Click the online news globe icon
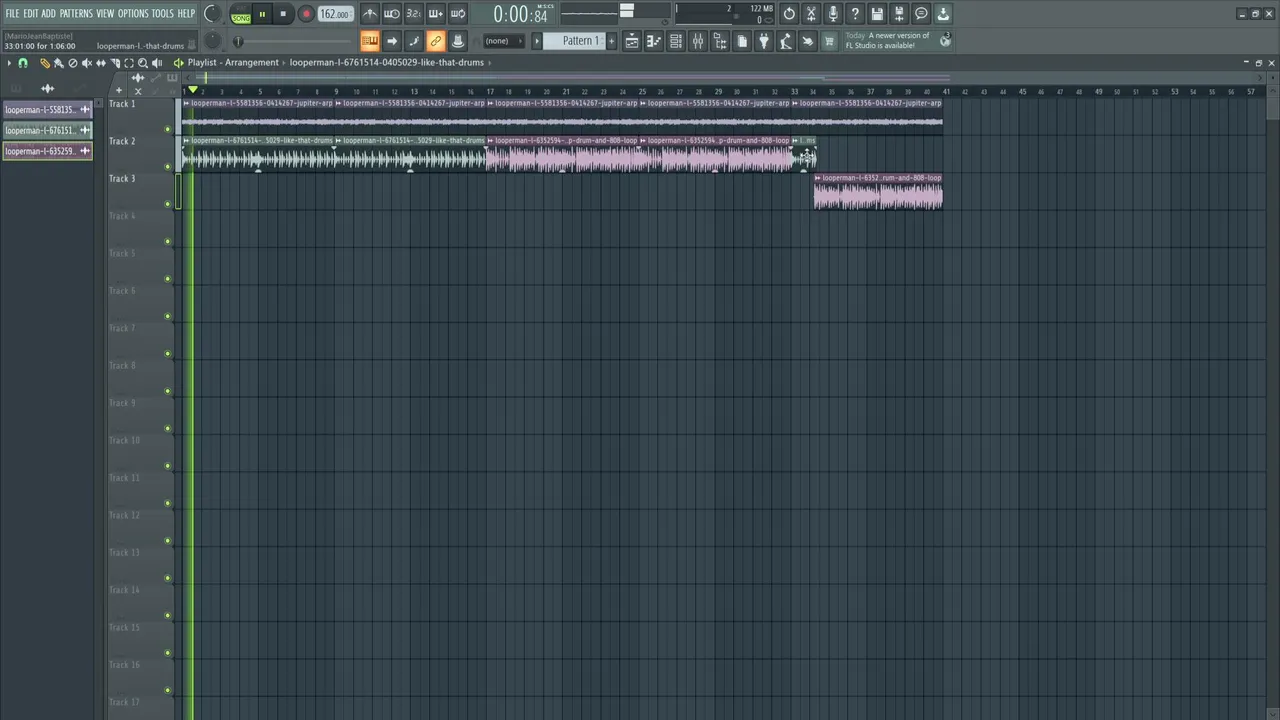This screenshot has width=1280, height=720. 945,41
